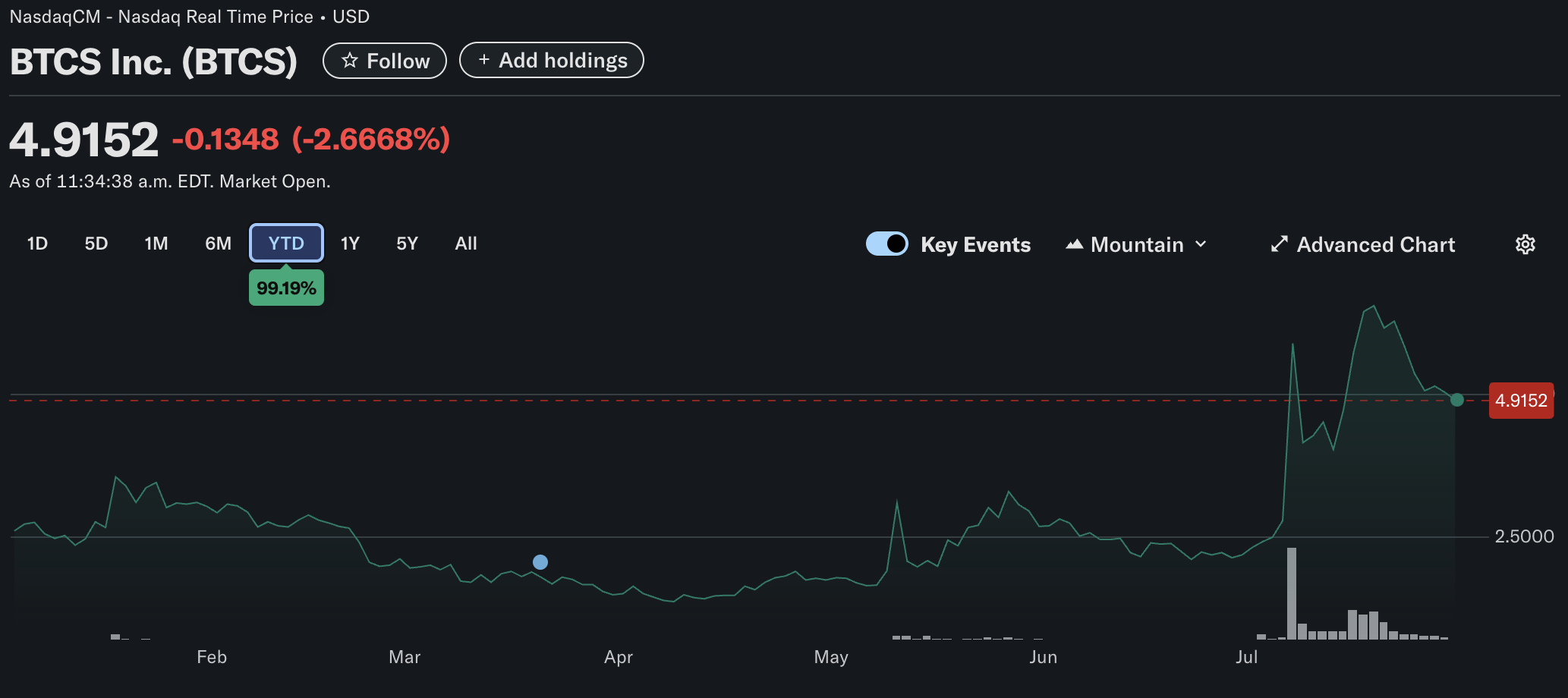Open chart settings gear icon

[1525, 244]
